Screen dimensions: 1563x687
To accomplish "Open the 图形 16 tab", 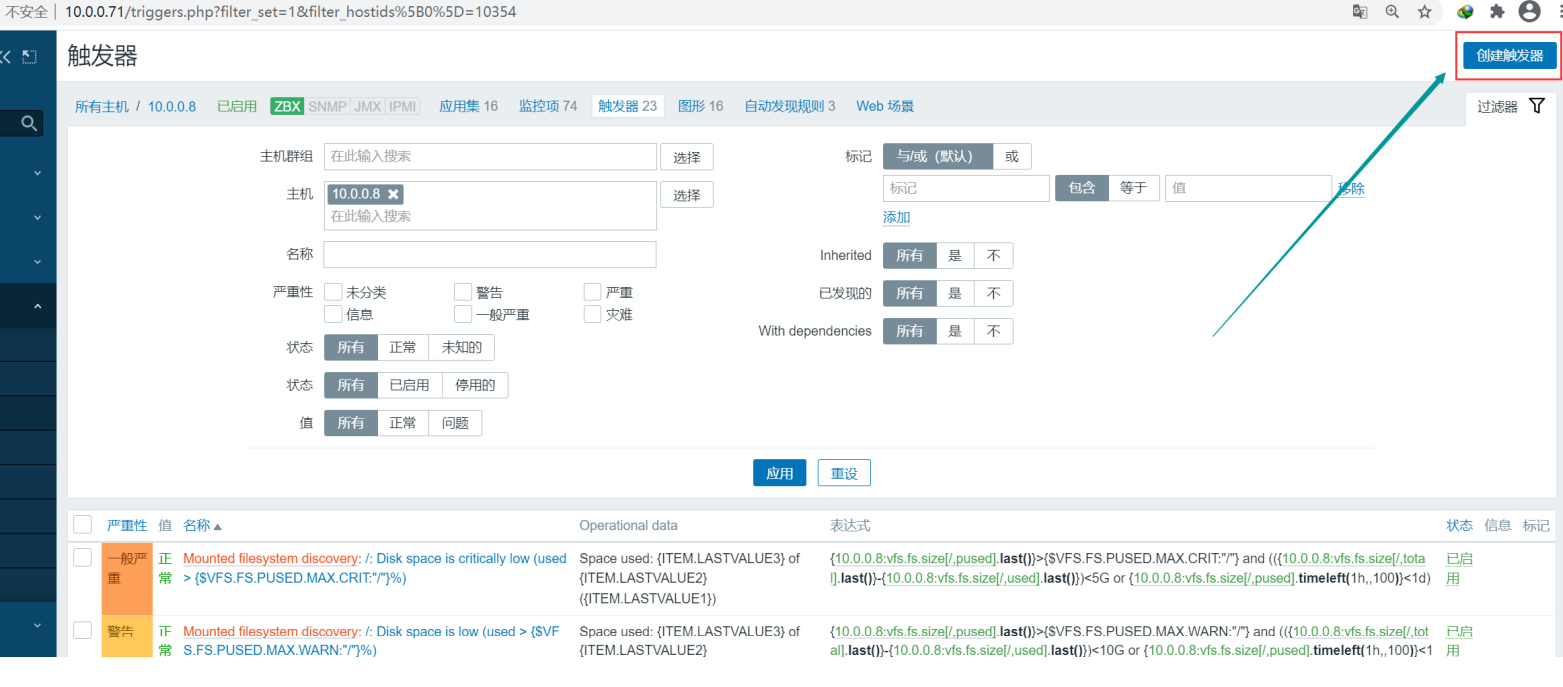I will [x=700, y=106].
